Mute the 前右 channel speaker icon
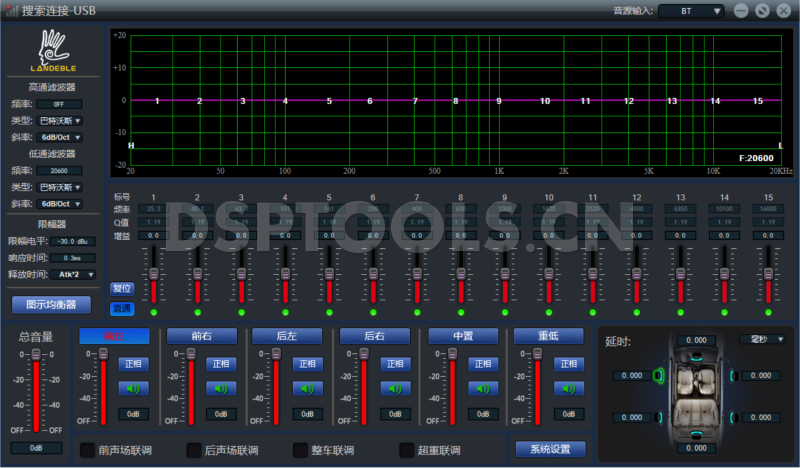 tap(221, 389)
